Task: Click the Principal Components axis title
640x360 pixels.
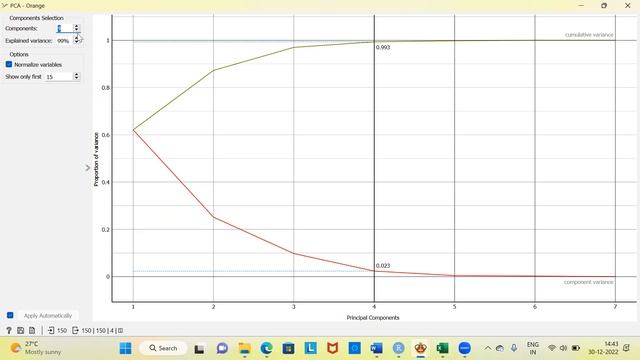Action: pyautogui.click(x=373, y=318)
